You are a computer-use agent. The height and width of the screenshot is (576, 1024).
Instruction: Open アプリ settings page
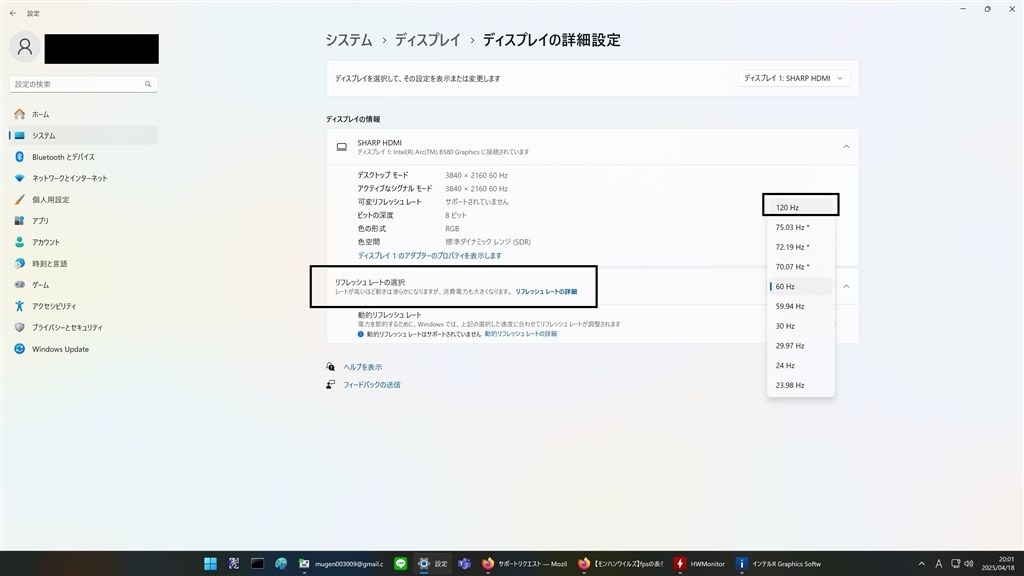click(x=84, y=221)
